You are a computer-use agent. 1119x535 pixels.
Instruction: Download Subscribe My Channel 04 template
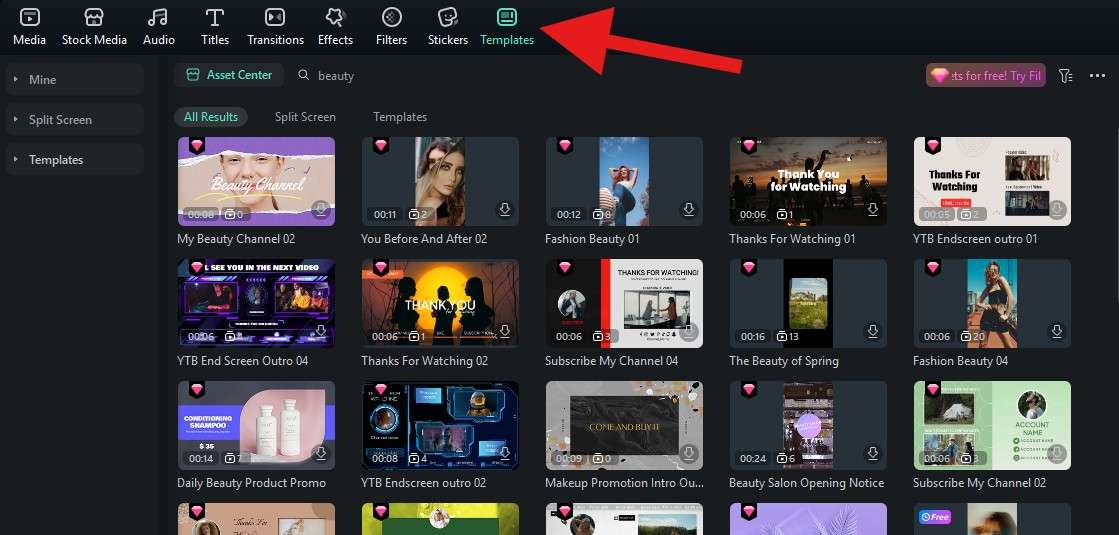click(x=689, y=331)
